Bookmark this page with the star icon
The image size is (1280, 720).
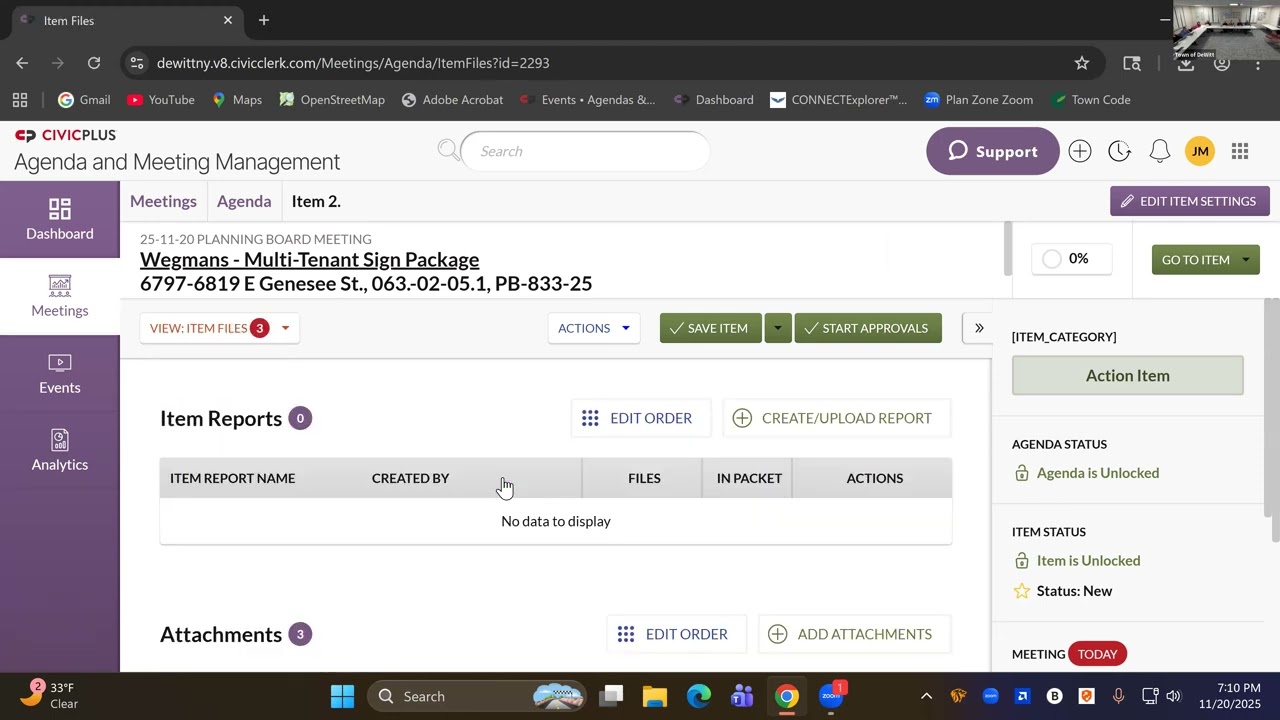1082,63
